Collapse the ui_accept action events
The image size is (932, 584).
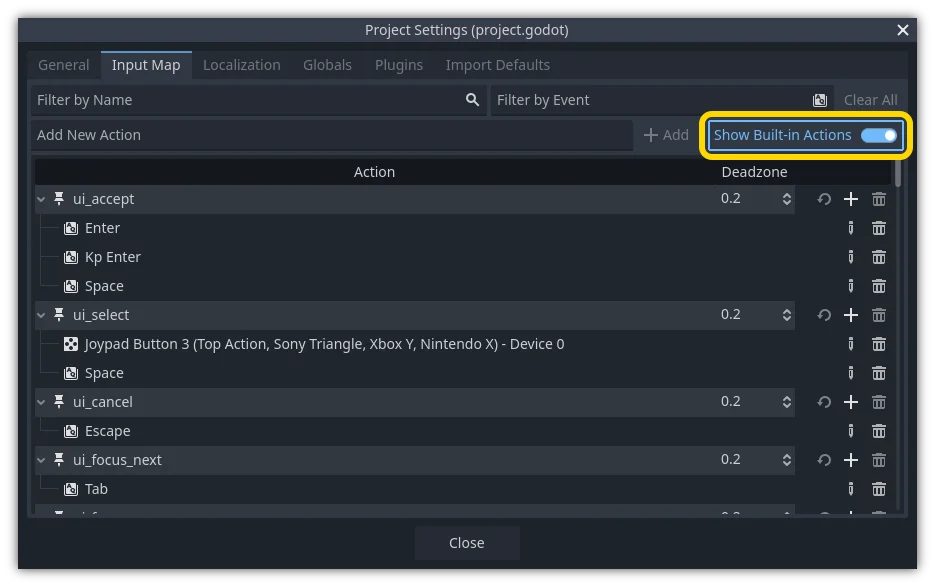tap(41, 199)
